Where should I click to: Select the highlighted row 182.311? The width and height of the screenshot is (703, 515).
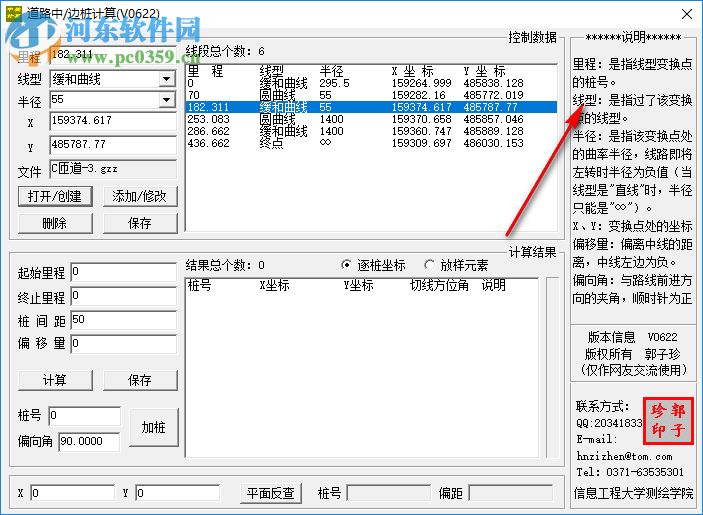[371, 107]
